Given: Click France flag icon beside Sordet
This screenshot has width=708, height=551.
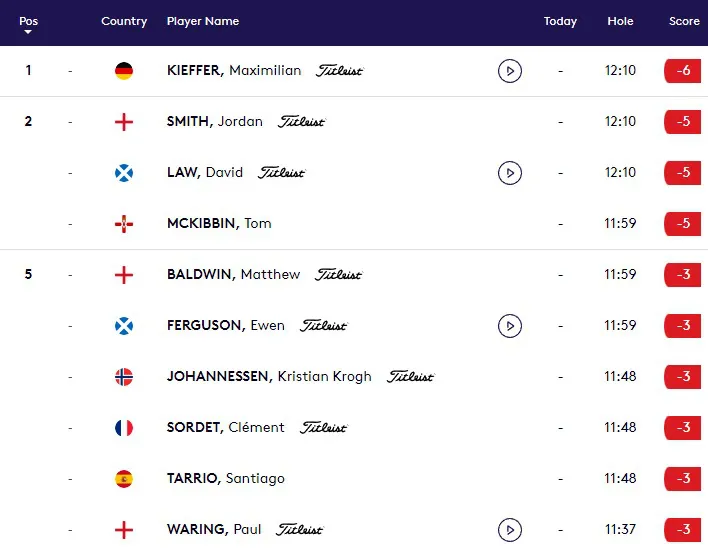Looking at the screenshot, I should (124, 428).
